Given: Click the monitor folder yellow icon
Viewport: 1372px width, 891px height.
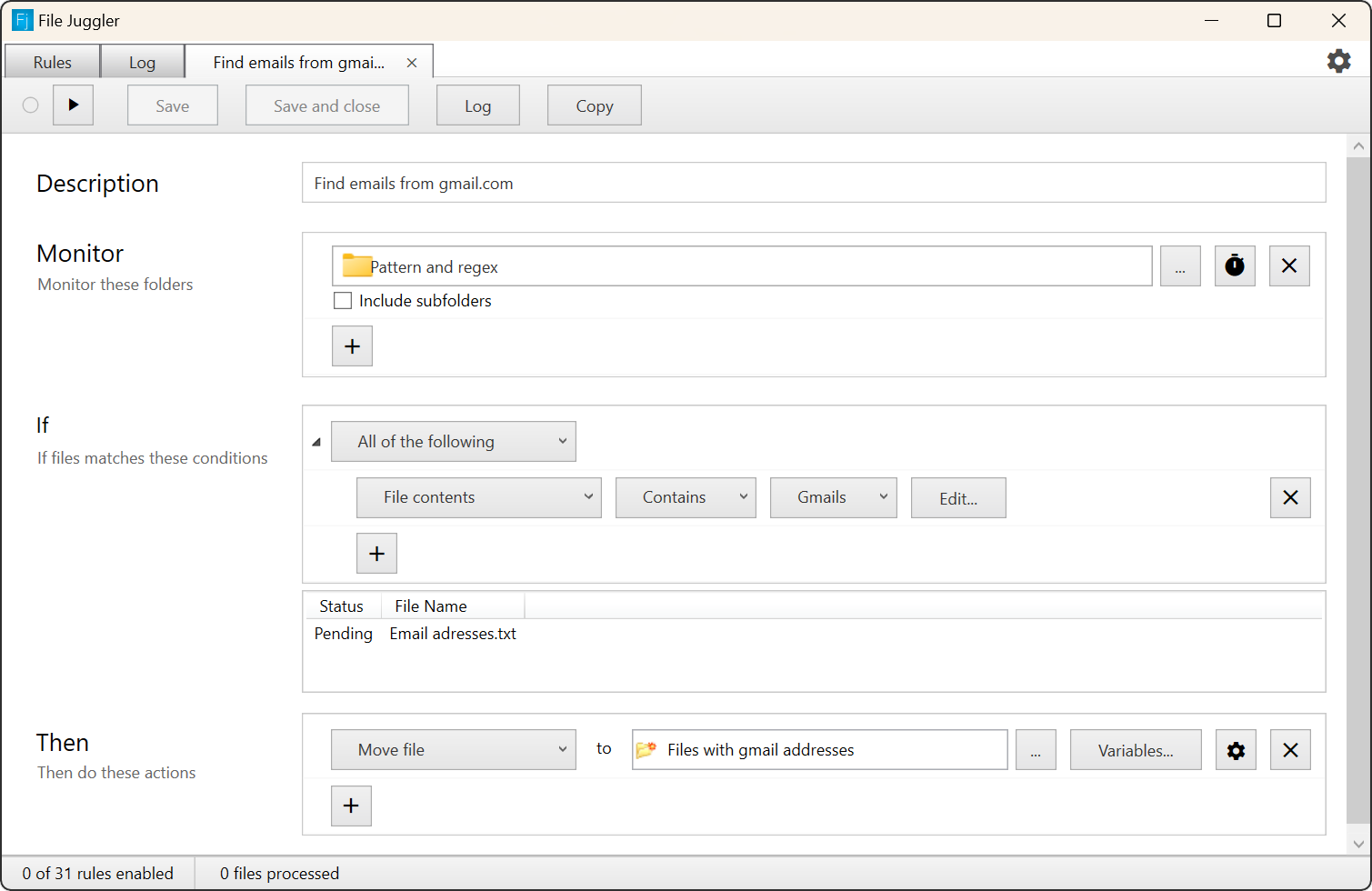Looking at the screenshot, I should point(356,265).
